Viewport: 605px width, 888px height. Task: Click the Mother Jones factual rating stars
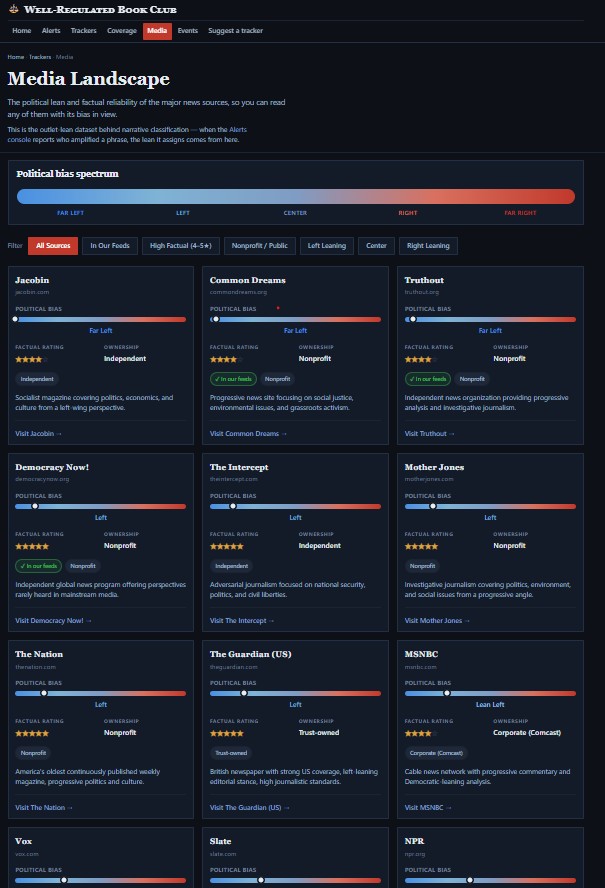pyautogui.click(x=421, y=547)
